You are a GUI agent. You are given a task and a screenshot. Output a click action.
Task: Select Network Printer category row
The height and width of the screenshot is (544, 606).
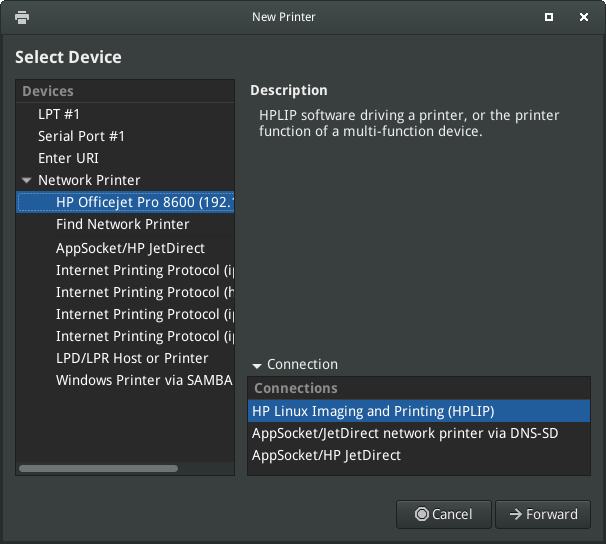125,180
